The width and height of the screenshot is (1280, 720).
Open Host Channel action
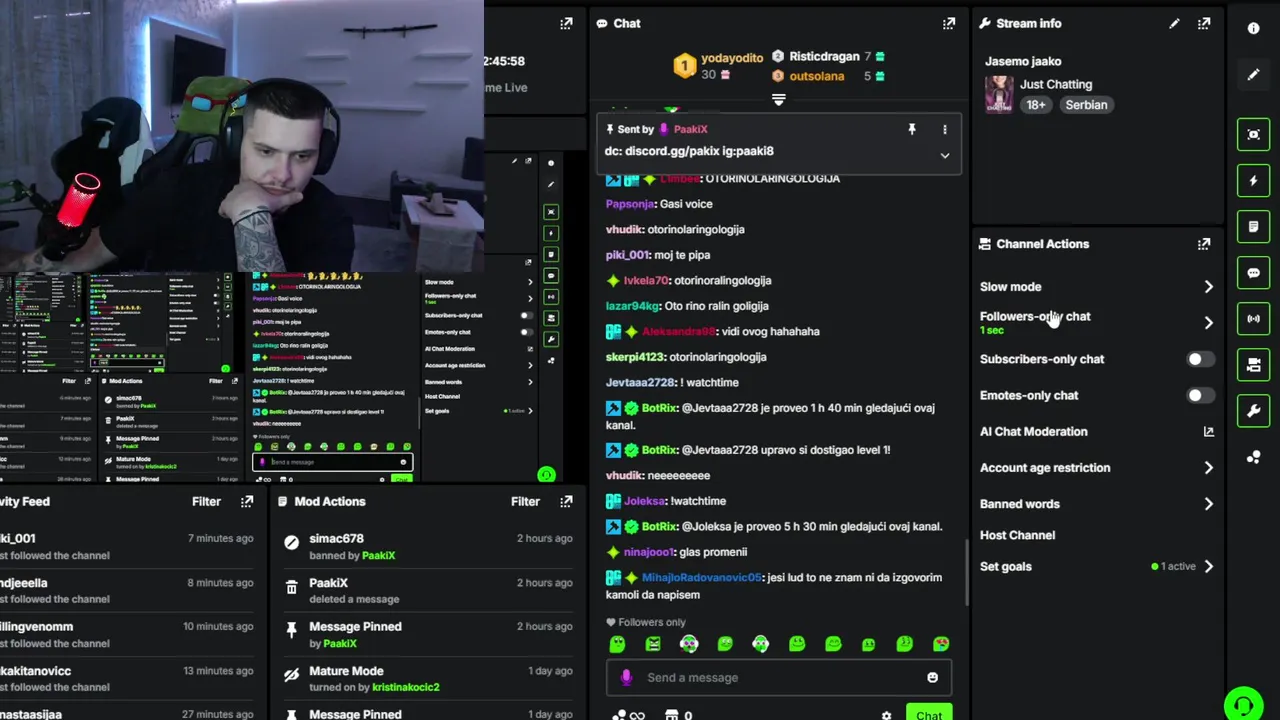click(x=1017, y=535)
